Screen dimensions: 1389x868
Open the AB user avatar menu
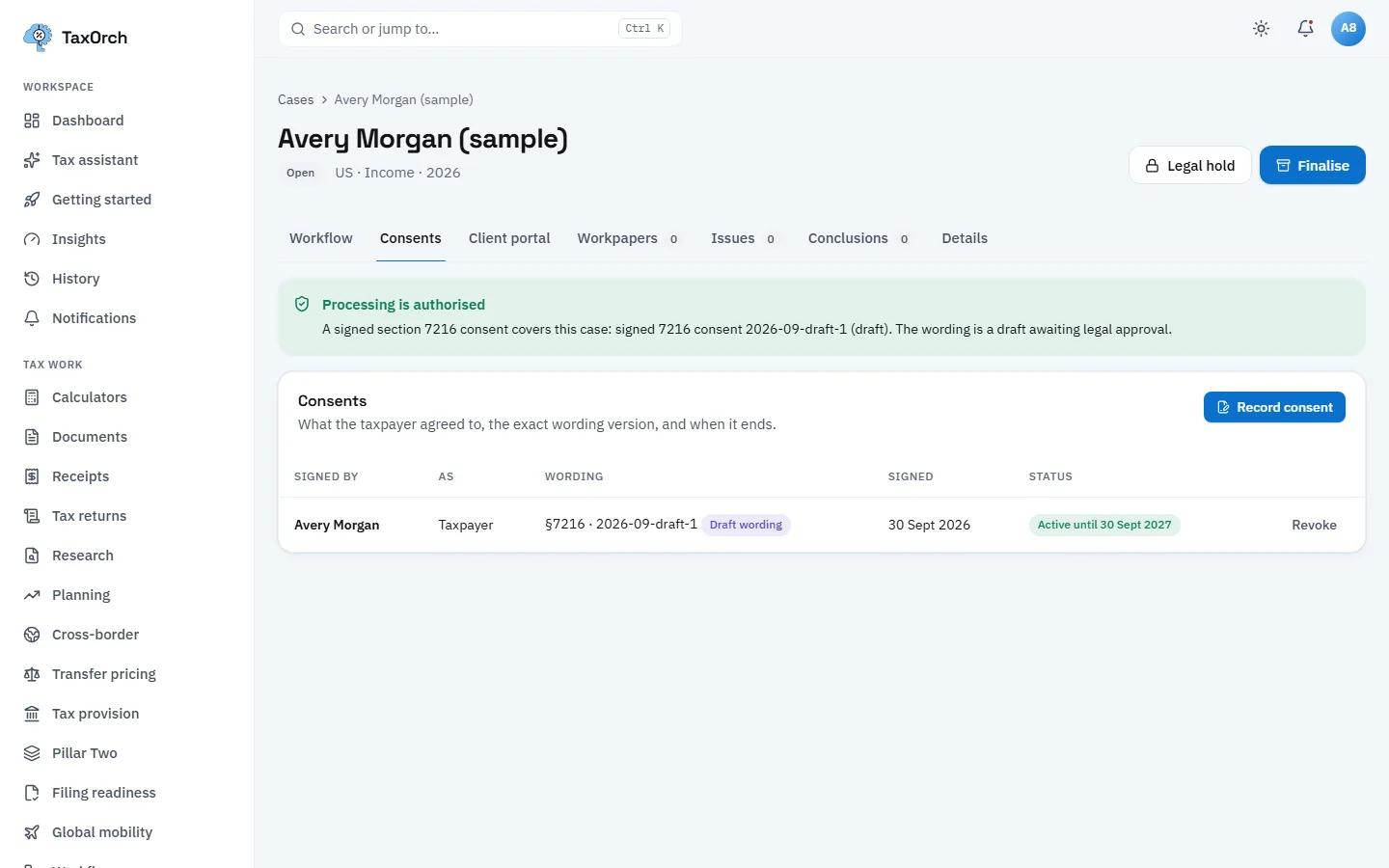tap(1348, 29)
